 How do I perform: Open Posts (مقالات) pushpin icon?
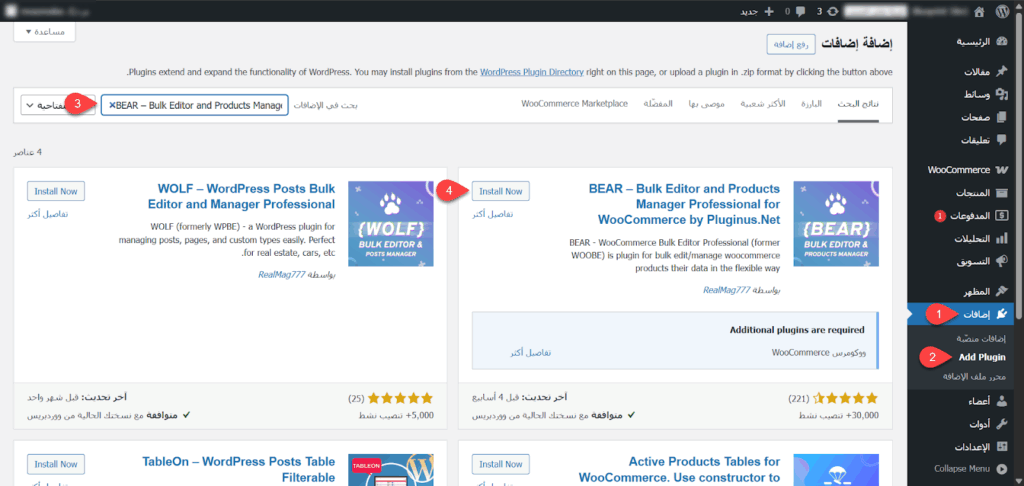click(1002, 71)
